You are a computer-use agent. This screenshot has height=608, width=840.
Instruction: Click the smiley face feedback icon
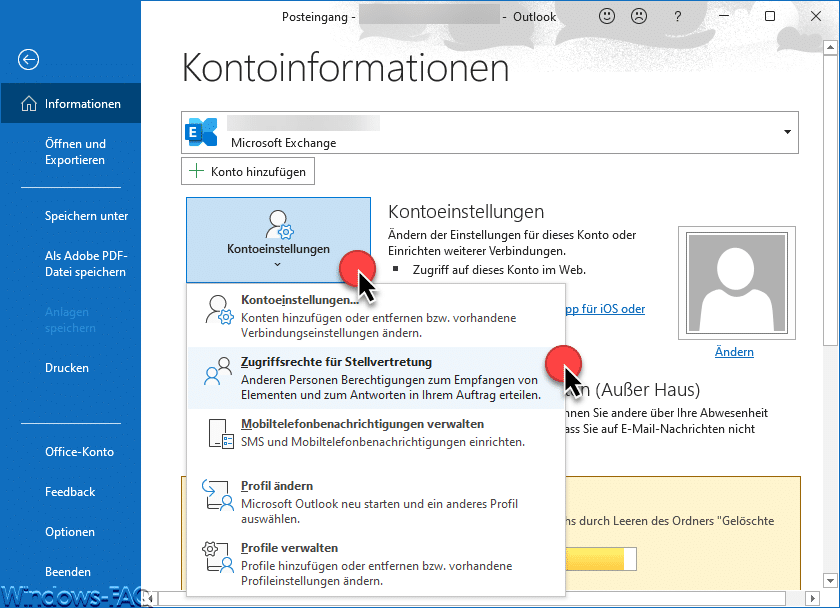606,17
